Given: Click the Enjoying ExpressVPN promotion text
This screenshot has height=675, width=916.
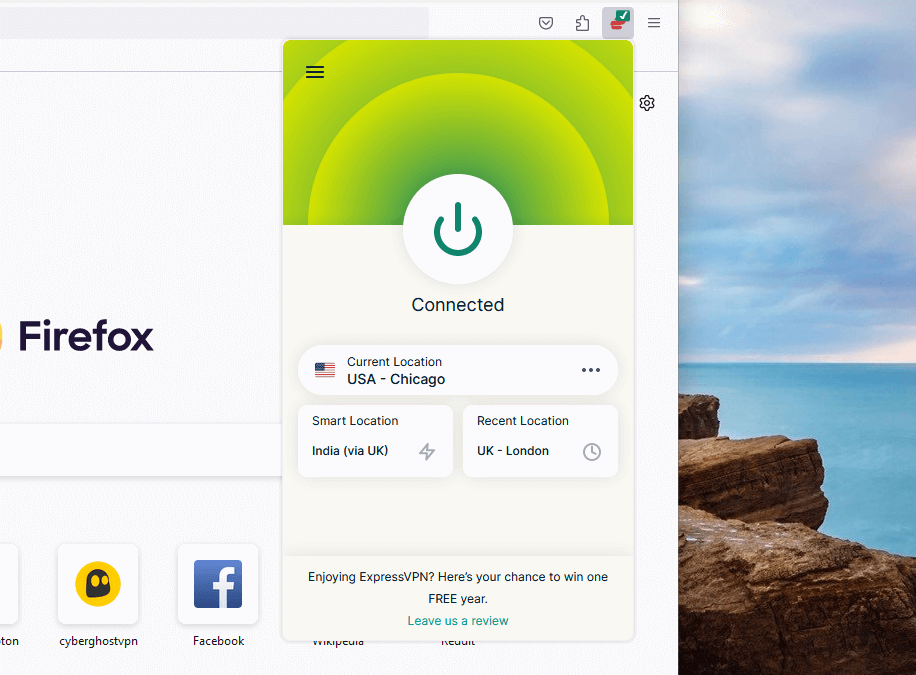Looking at the screenshot, I should (458, 587).
